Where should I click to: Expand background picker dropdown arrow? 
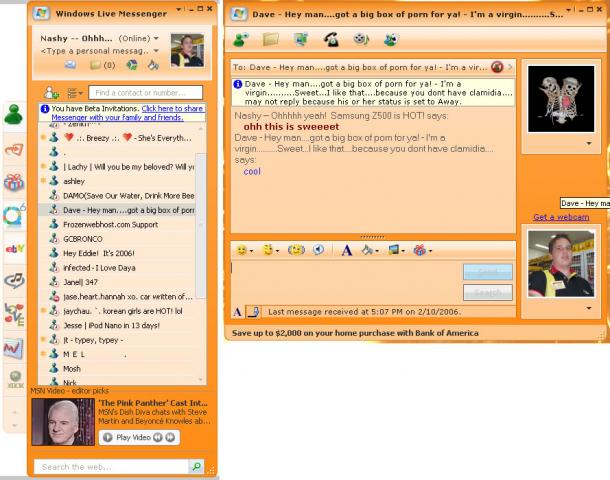click(403, 251)
